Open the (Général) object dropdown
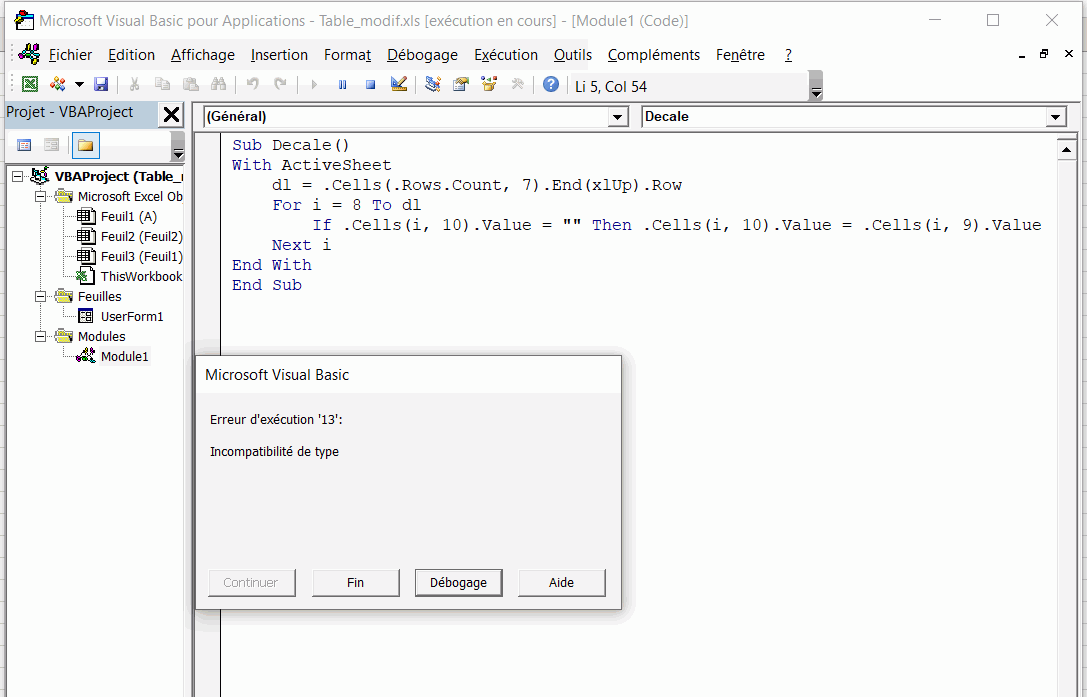 617,117
